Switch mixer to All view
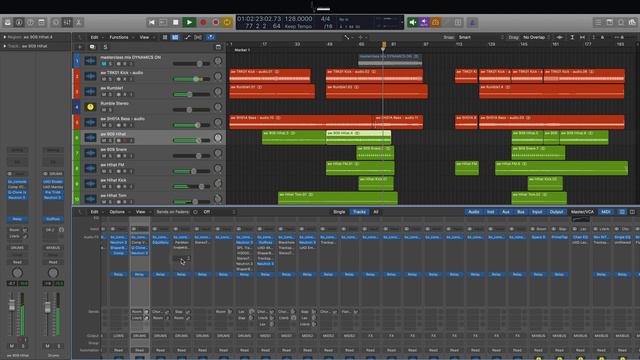 [376, 212]
